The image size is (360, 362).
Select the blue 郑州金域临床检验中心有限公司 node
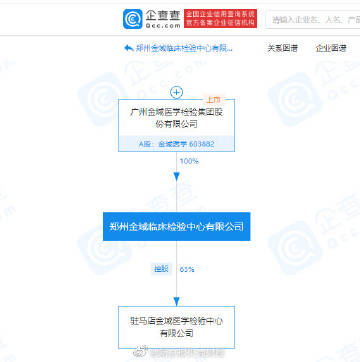click(176, 226)
